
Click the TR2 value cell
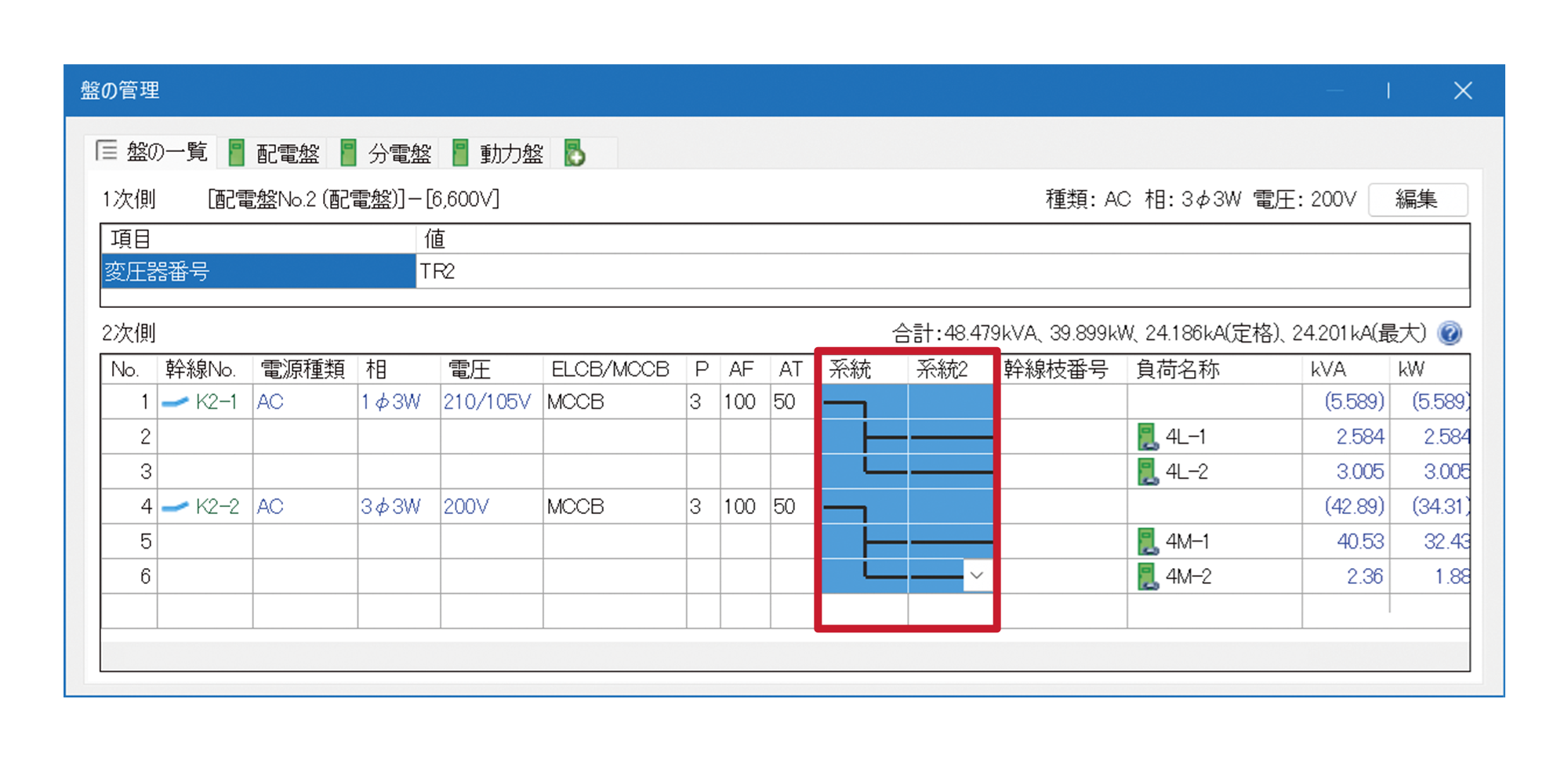point(941,272)
